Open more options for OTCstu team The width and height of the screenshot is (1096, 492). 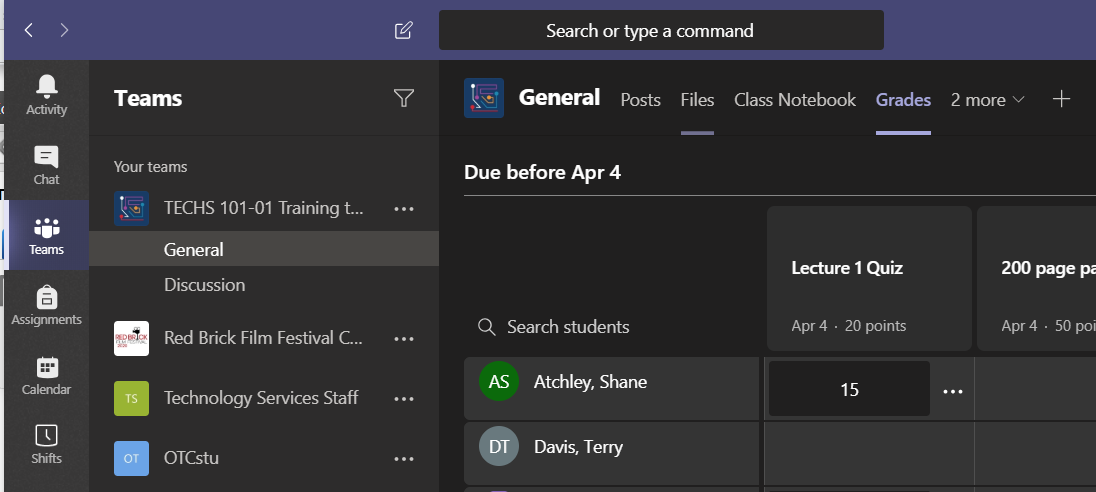click(x=404, y=458)
